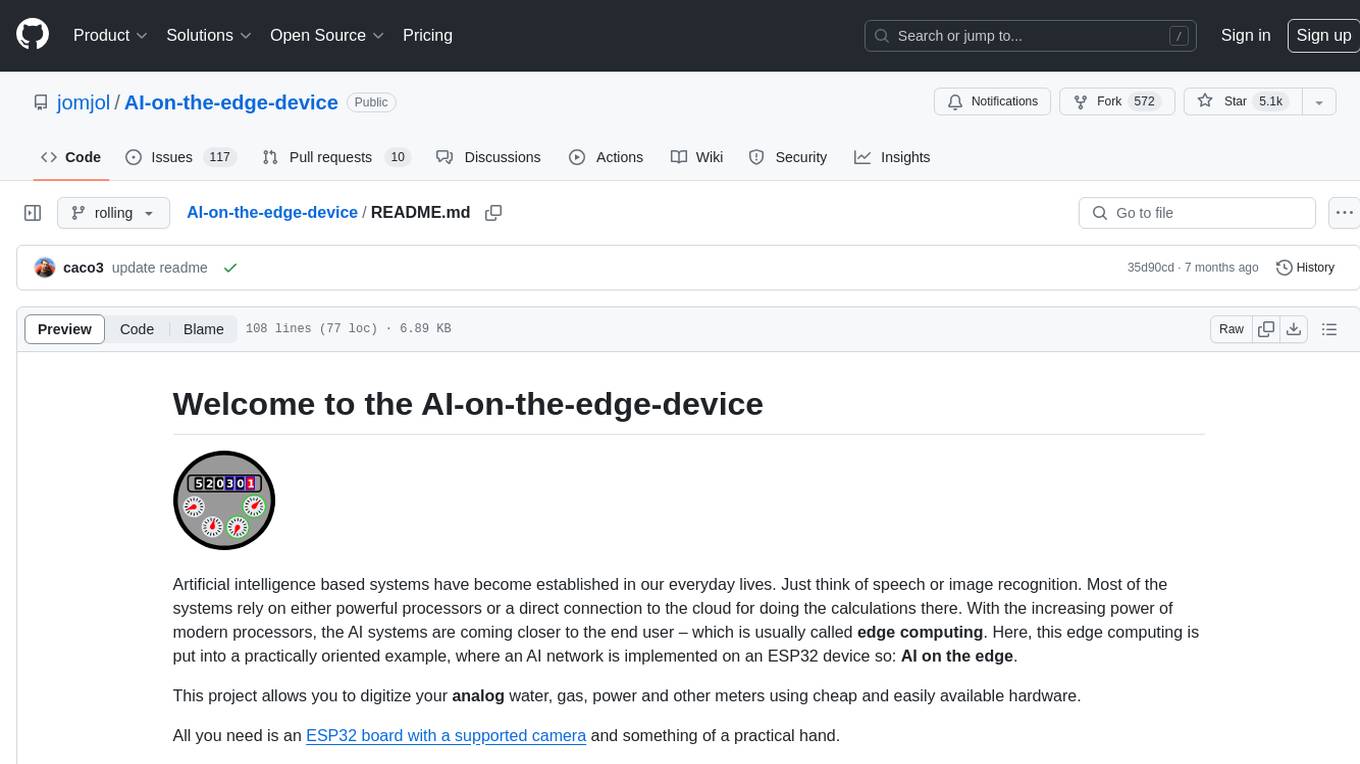
Task: Open AI-on-the-edge-device breadcrumb link
Action: [272, 212]
